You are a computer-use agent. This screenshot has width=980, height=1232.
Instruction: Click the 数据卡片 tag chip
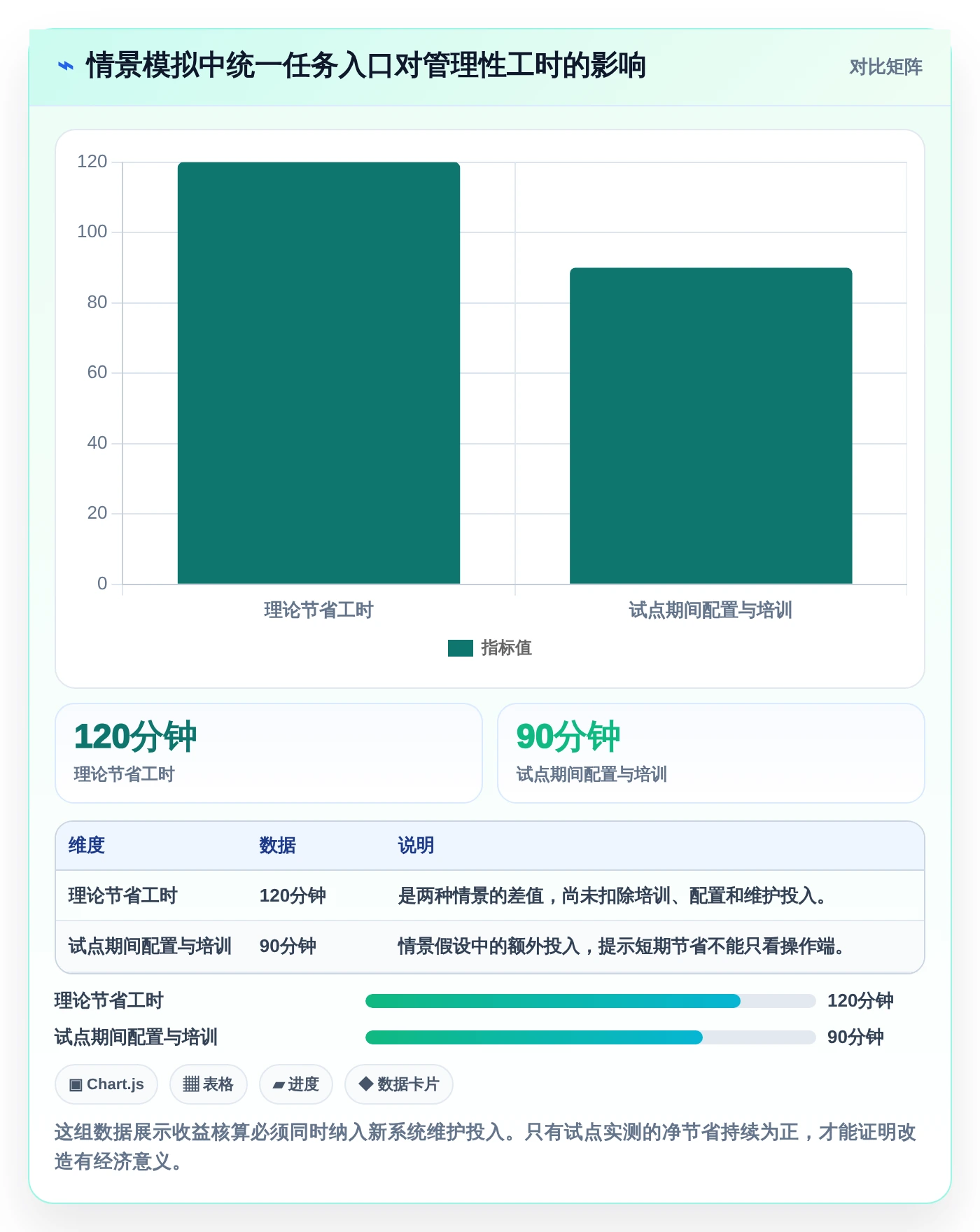coord(399,1084)
